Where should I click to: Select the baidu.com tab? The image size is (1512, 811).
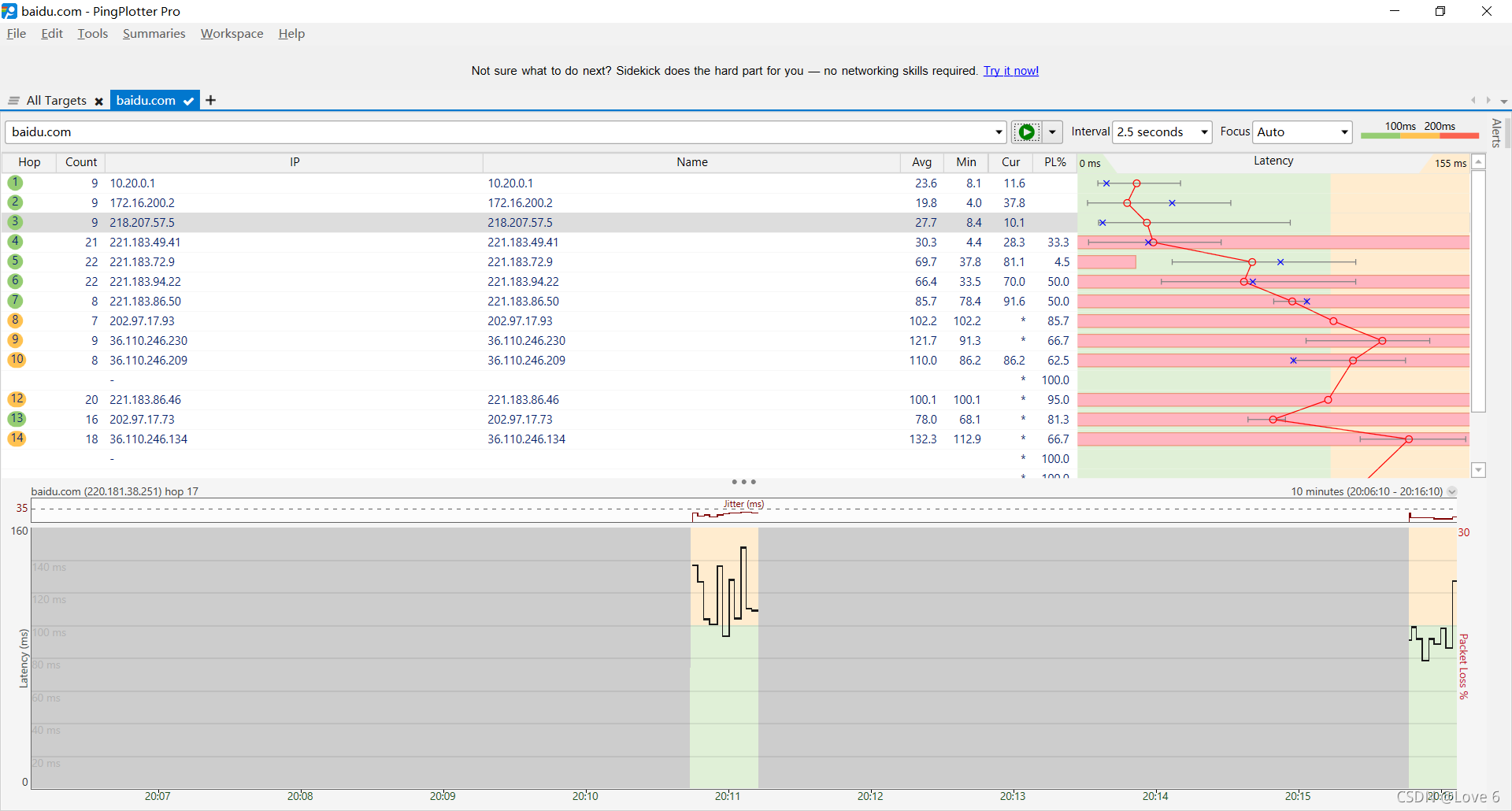[x=146, y=101]
